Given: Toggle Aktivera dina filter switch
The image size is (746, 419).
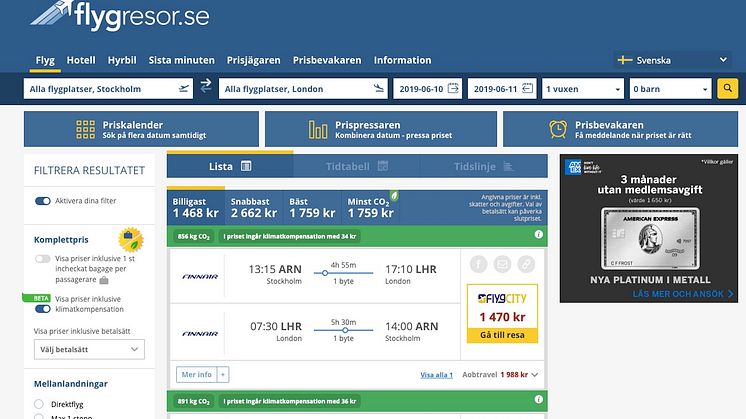Looking at the screenshot, I should (x=42, y=201).
